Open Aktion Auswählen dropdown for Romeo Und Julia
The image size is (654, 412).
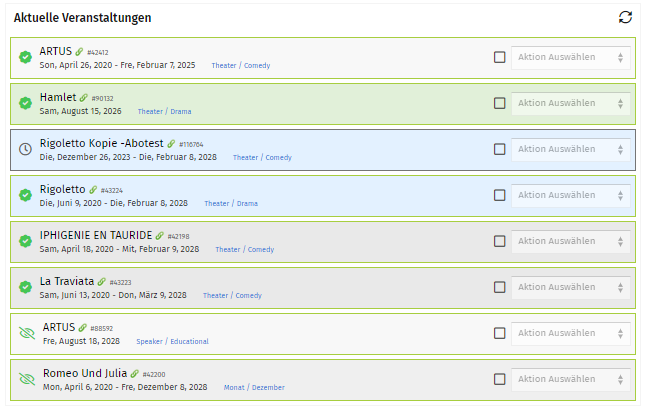click(x=571, y=379)
